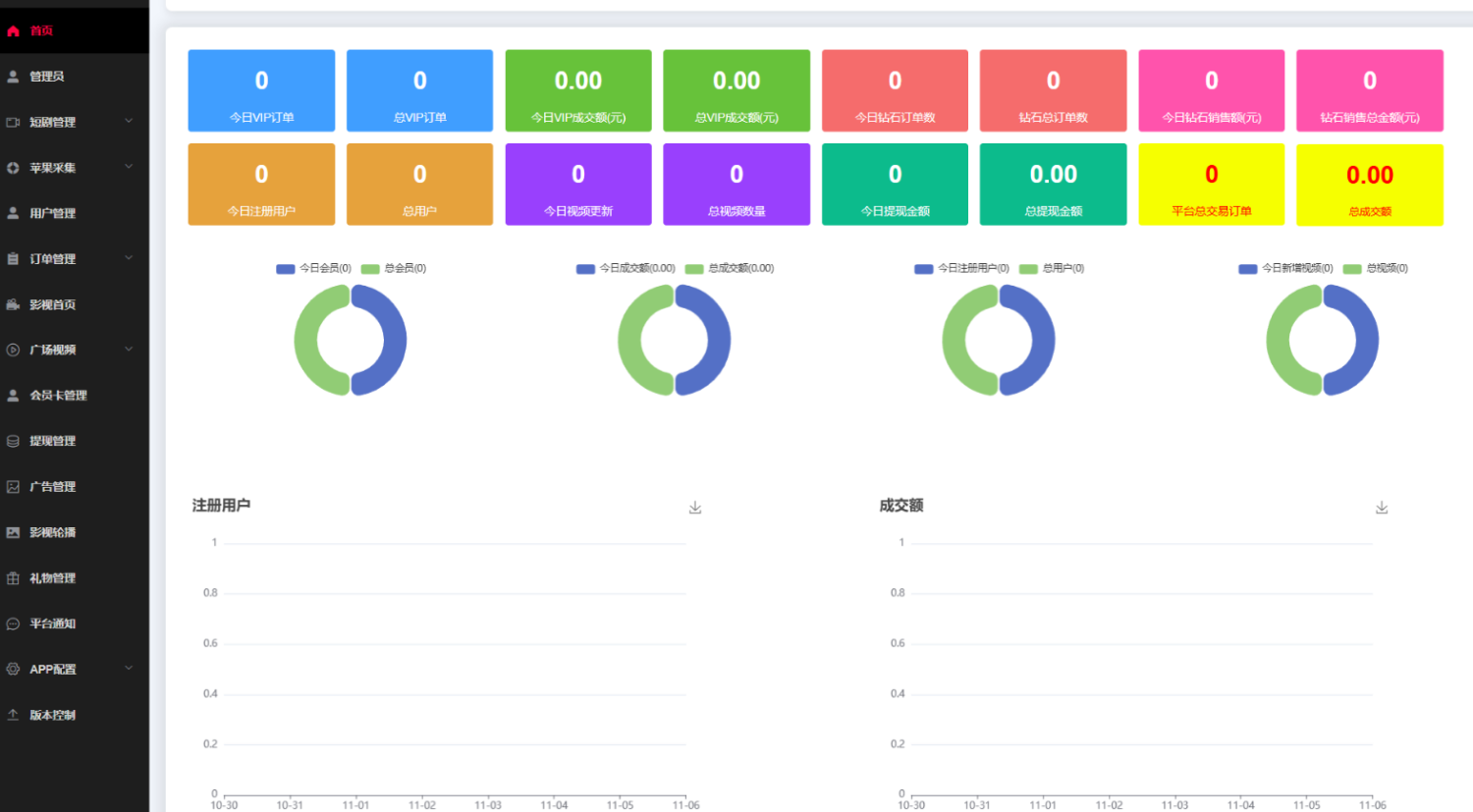Open the 用户管理 menu item
This screenshot has width=1473, height=812.
click(x=53, y=213)
